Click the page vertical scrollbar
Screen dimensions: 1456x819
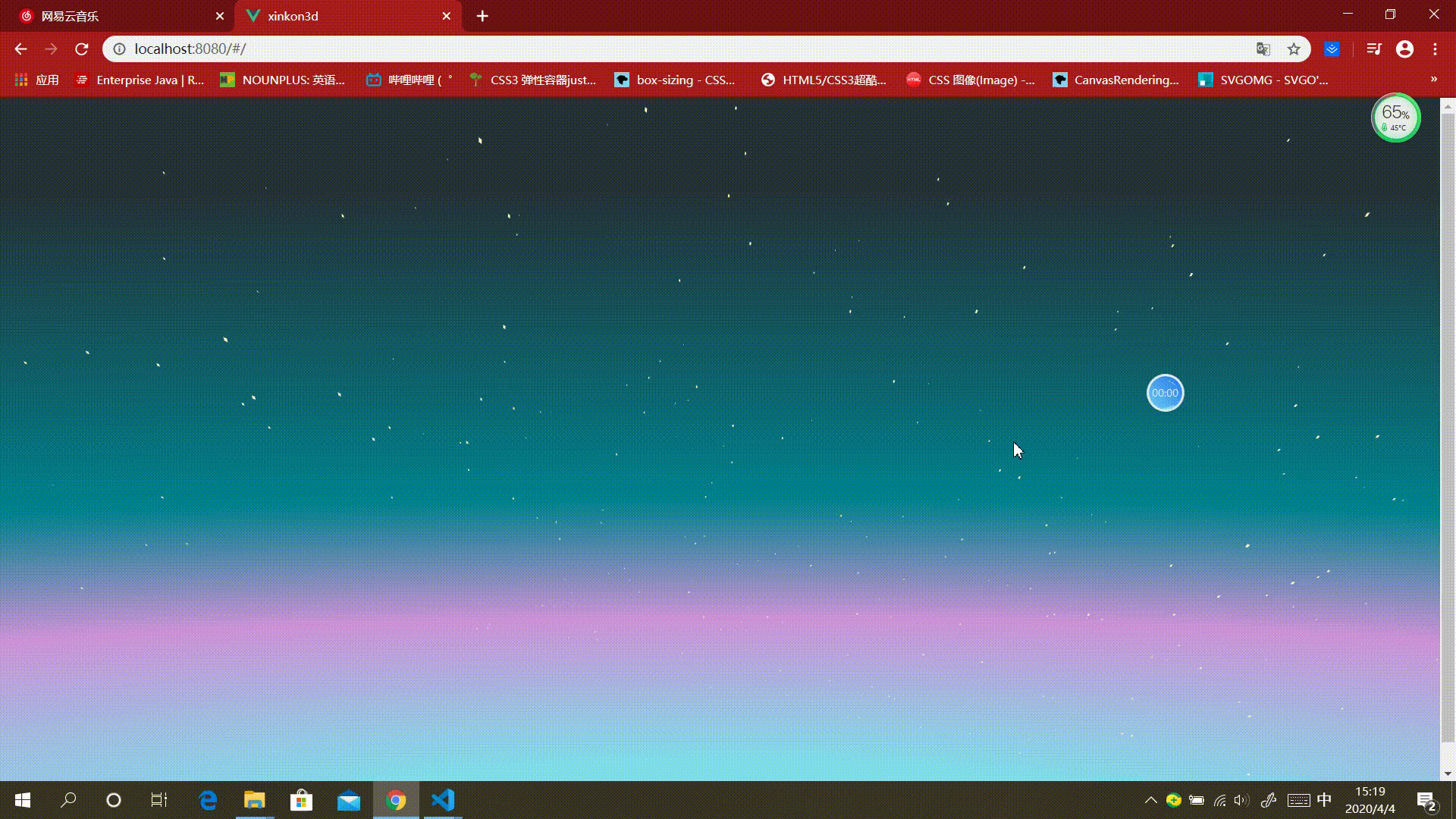(x=1448, y=425)
